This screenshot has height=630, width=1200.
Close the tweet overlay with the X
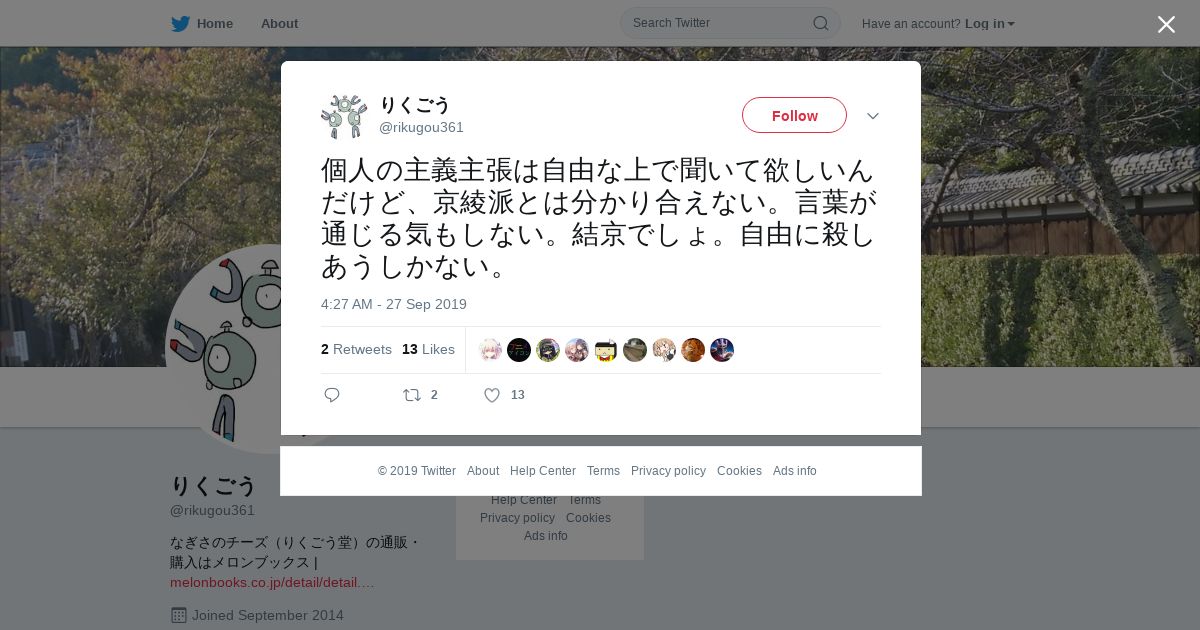tap(1166, 24)
